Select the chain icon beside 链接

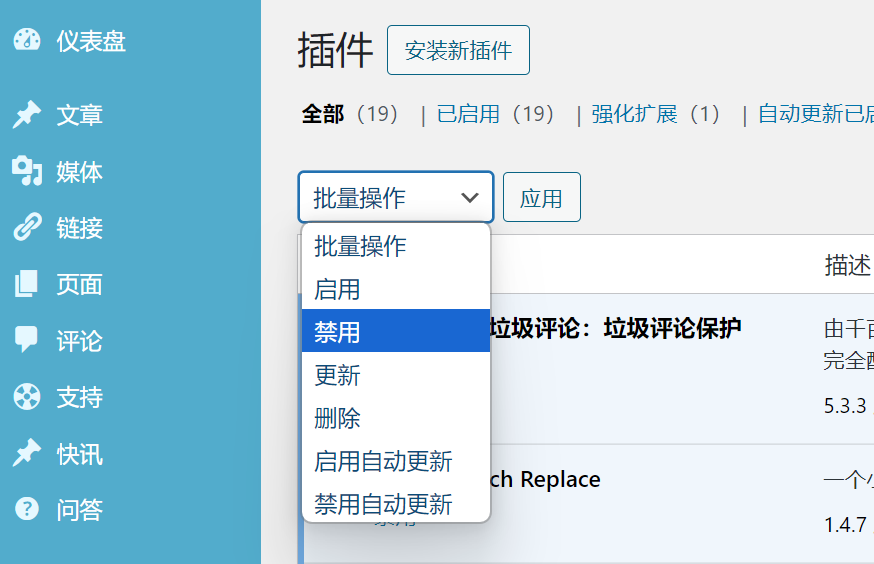(x=27, y=228)
